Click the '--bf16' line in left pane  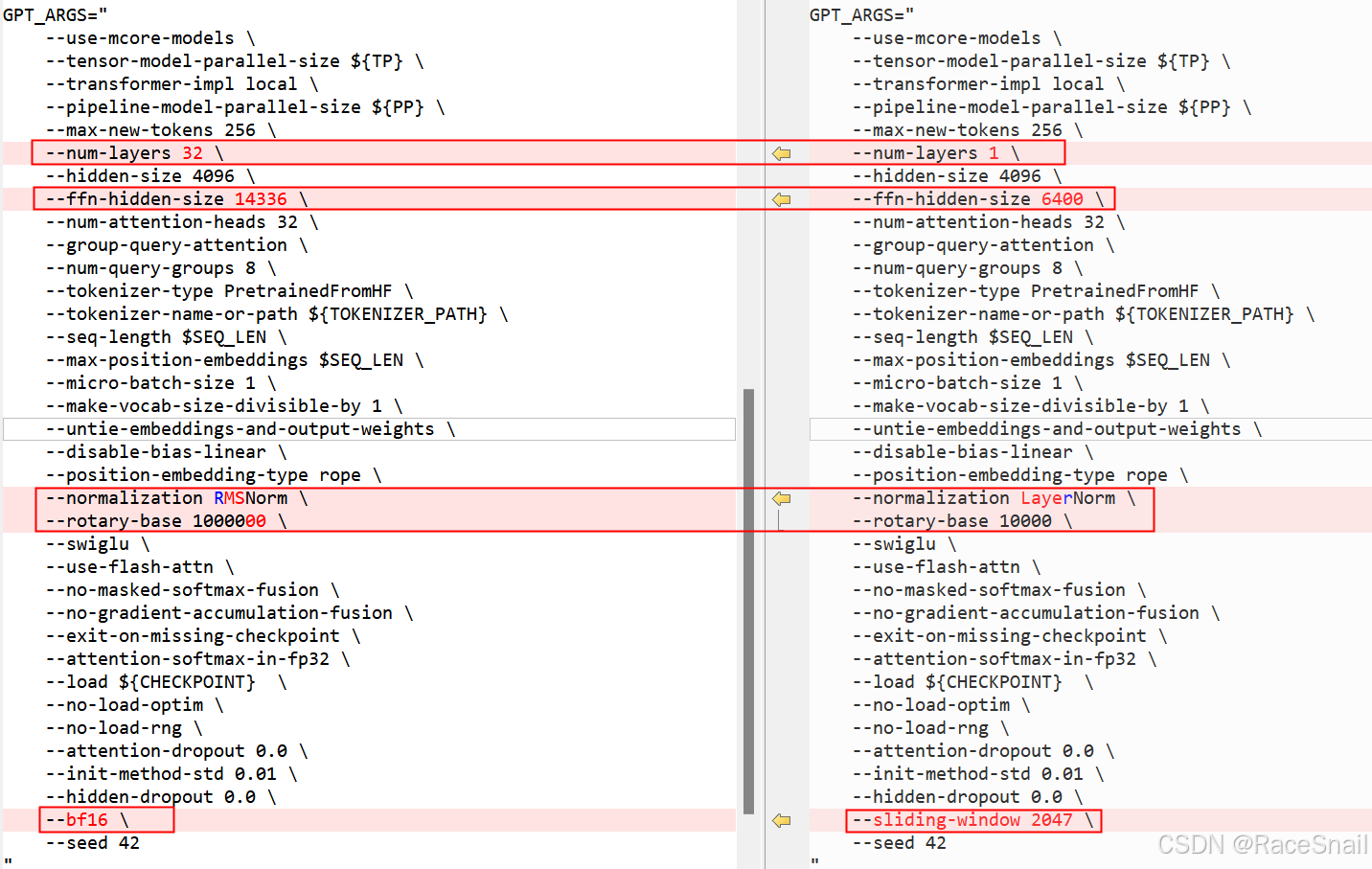point(87,820)
